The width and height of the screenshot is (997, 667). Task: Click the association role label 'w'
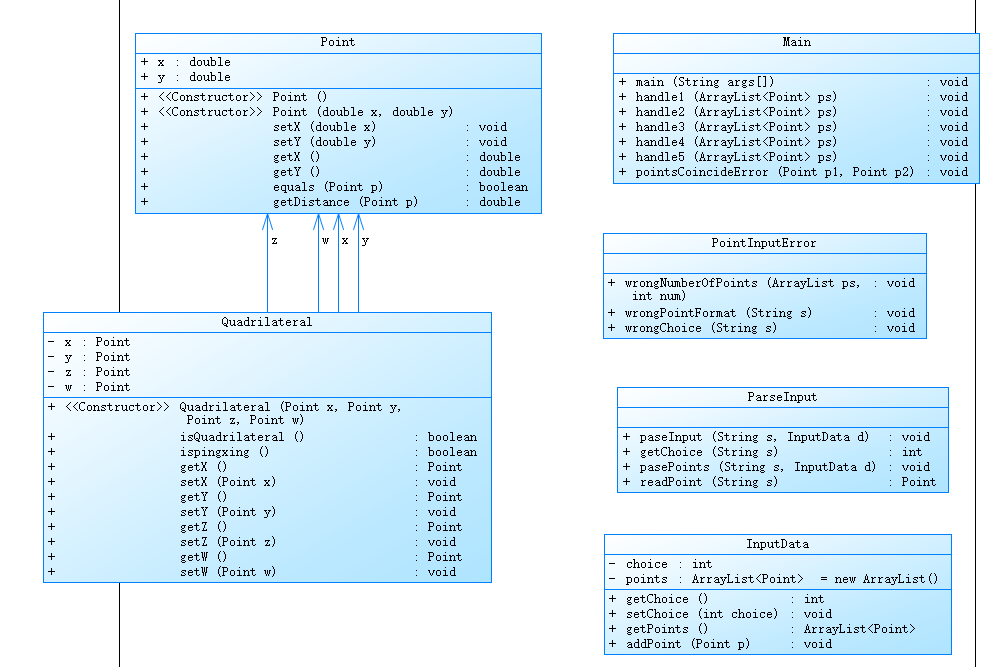click(326, 241)
